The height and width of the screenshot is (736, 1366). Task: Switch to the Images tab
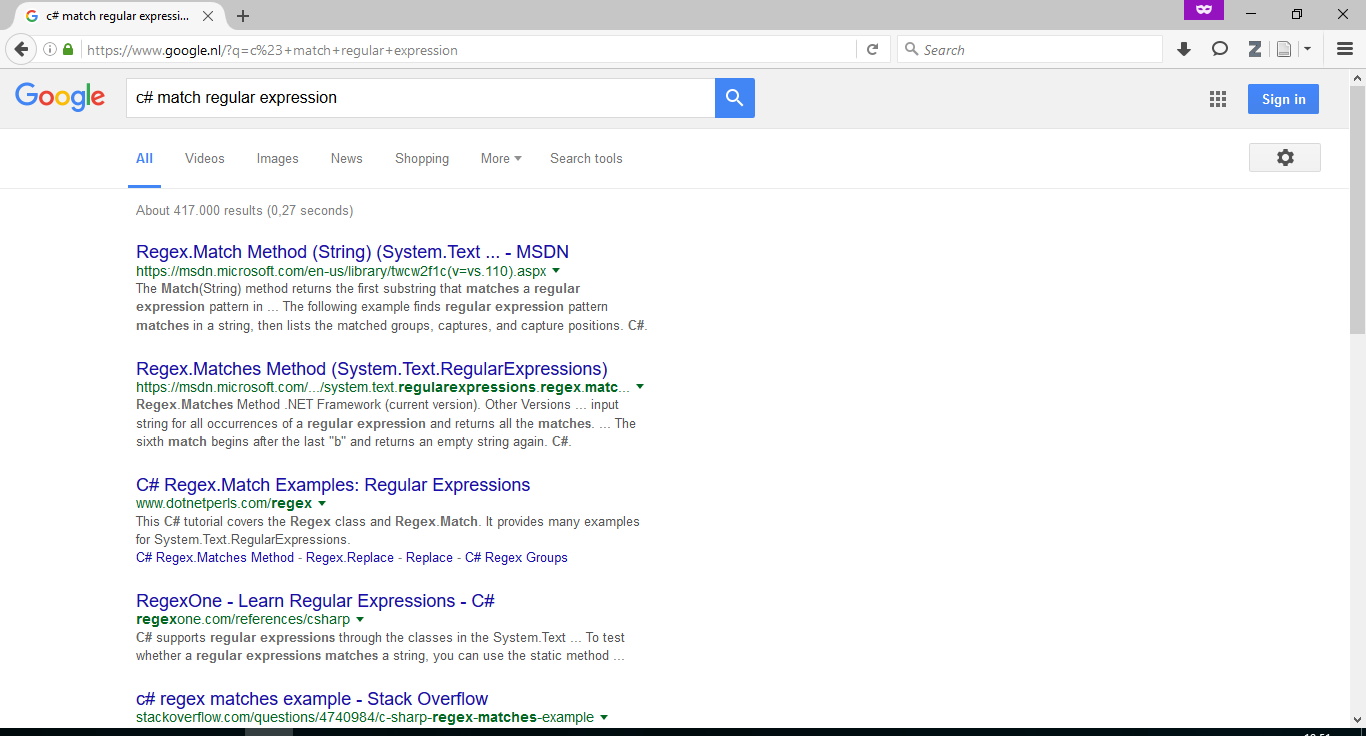(x=278, y=158)
